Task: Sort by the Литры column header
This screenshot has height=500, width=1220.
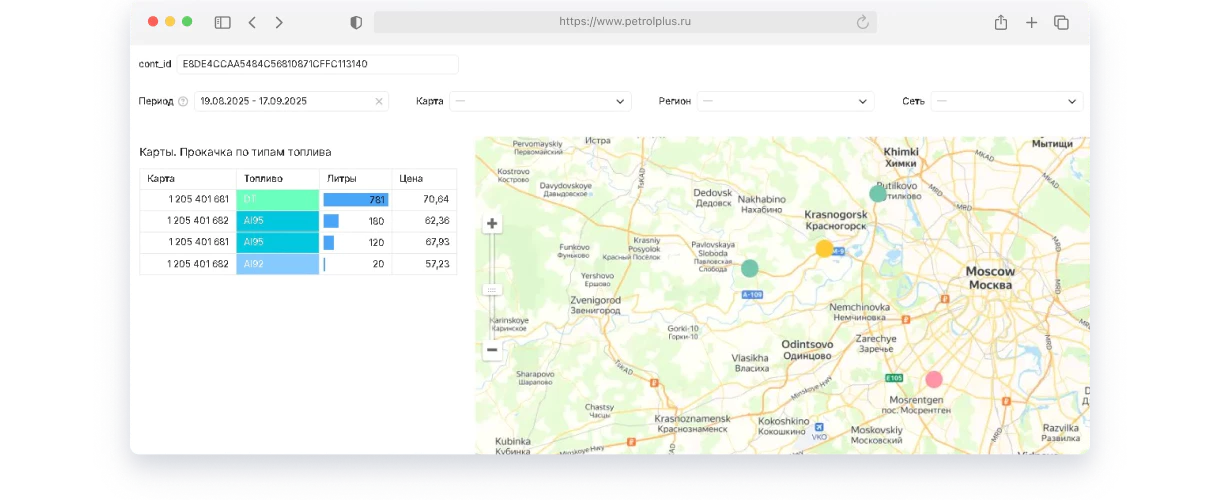Action: (x=355, y=179)
